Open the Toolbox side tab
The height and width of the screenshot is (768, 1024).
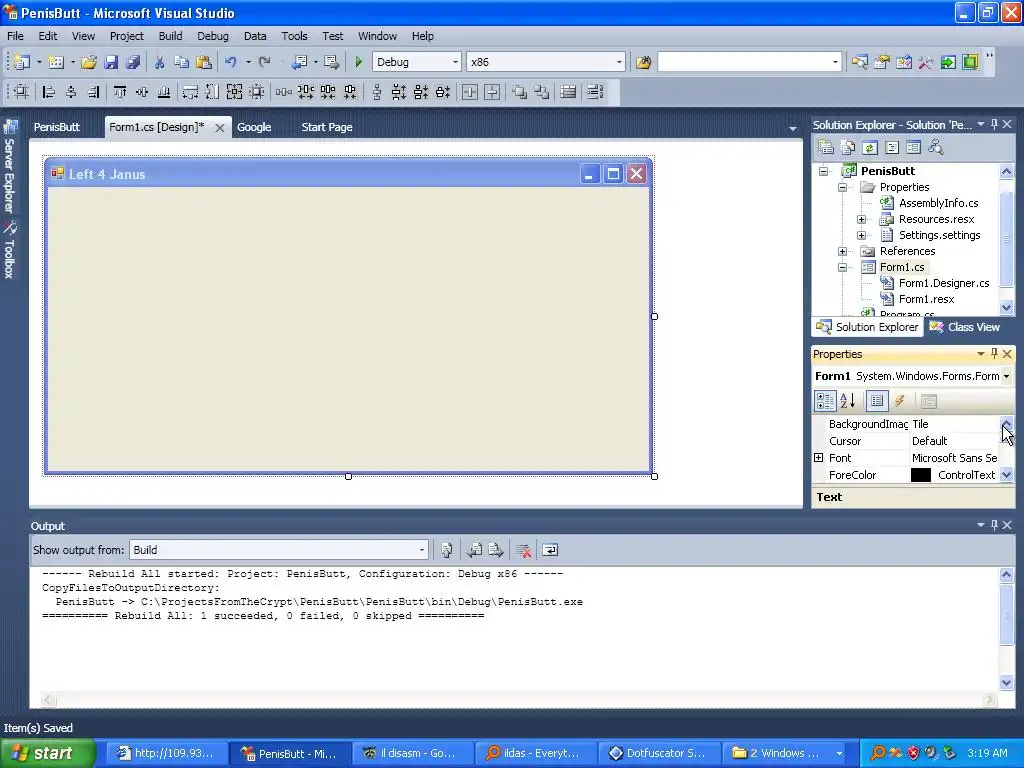point(10,251)
